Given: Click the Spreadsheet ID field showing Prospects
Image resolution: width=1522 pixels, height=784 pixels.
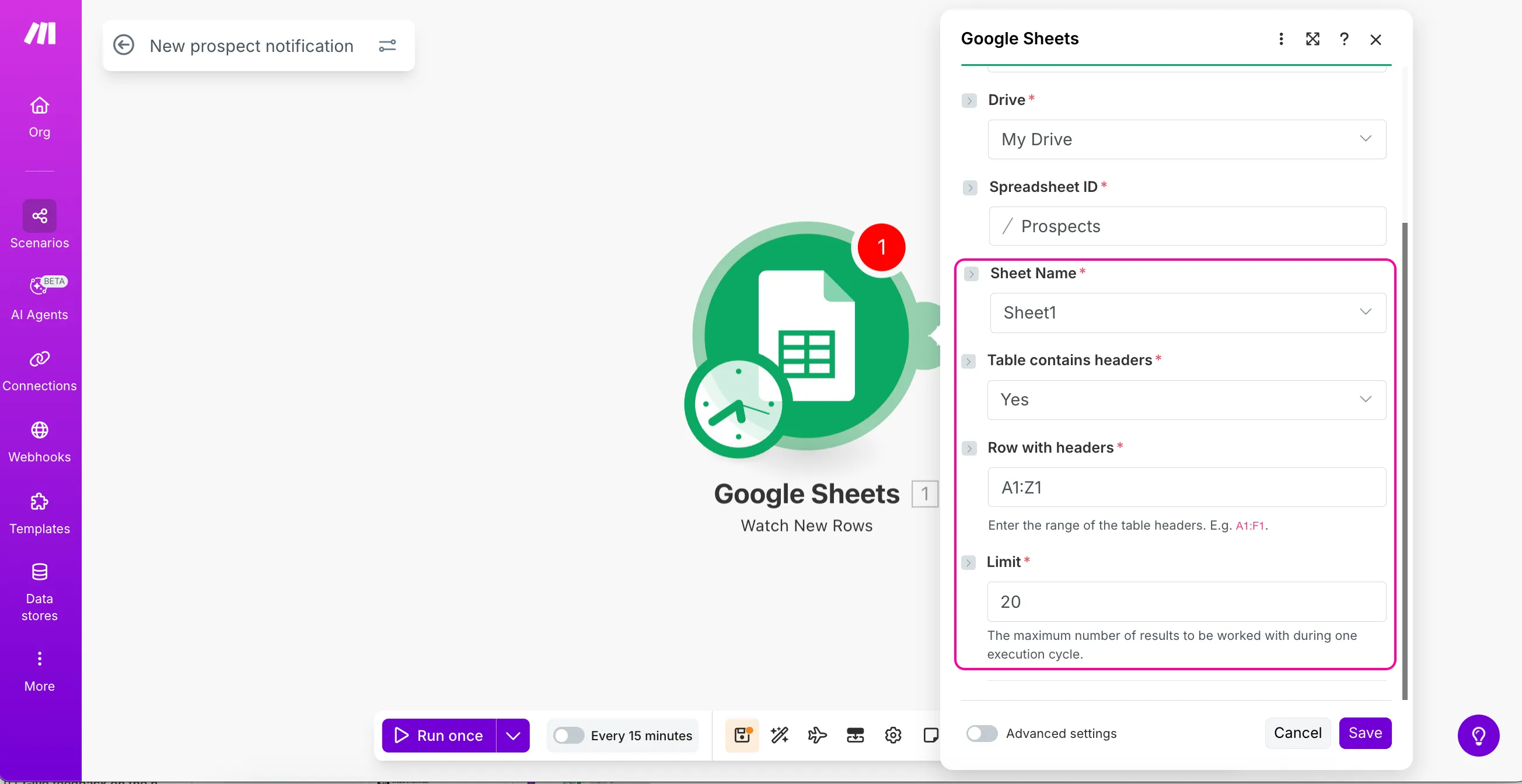Looking at the screenshot, I should tap(1187, 226).
